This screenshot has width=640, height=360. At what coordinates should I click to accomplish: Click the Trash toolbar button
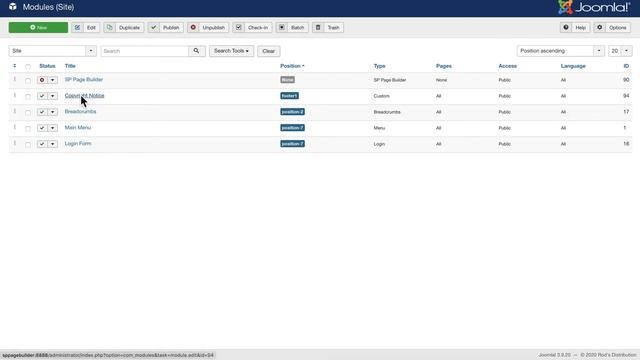tap(328, 27)
